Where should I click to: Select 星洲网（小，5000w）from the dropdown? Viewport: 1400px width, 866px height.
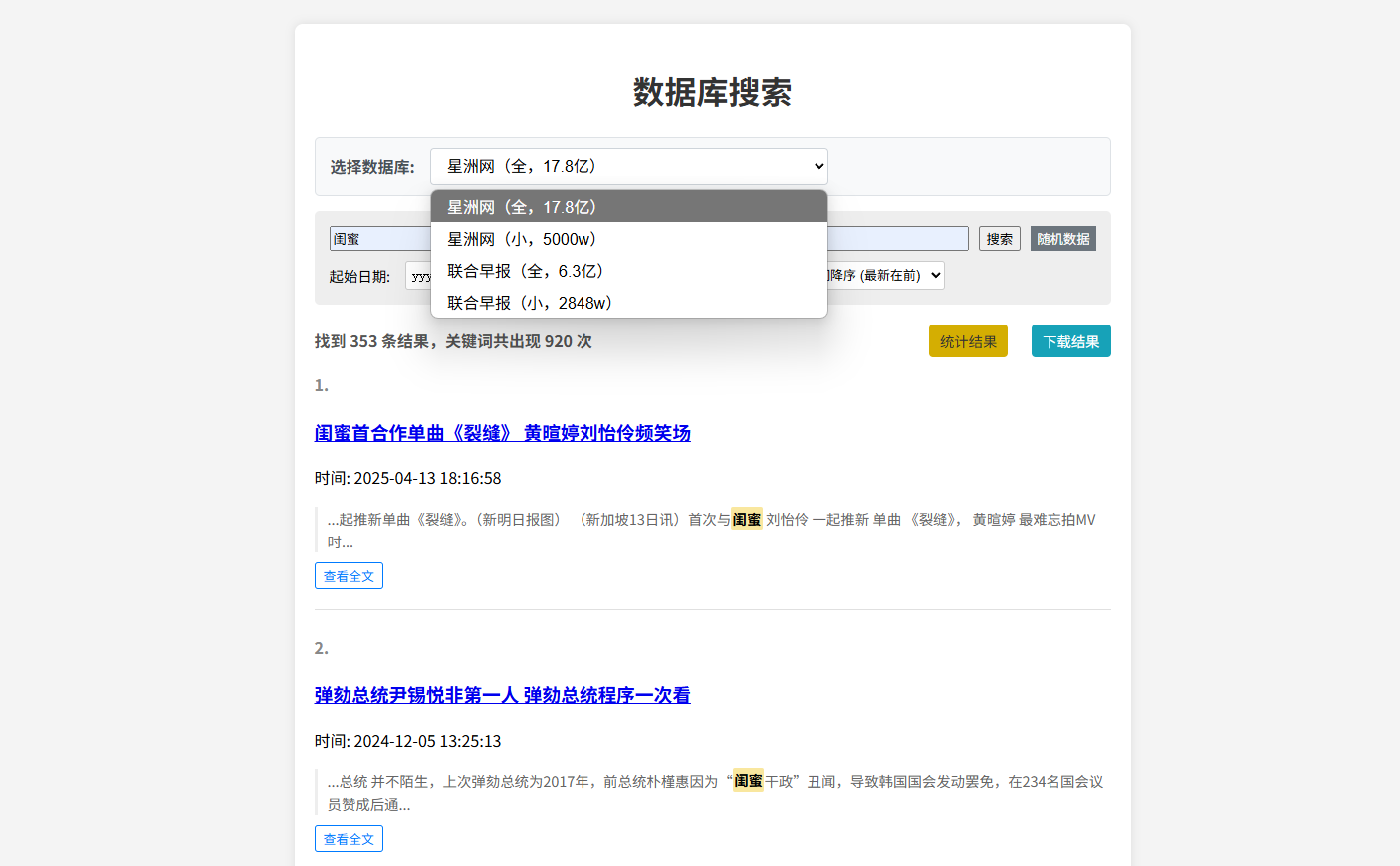[x=521, y=238]
